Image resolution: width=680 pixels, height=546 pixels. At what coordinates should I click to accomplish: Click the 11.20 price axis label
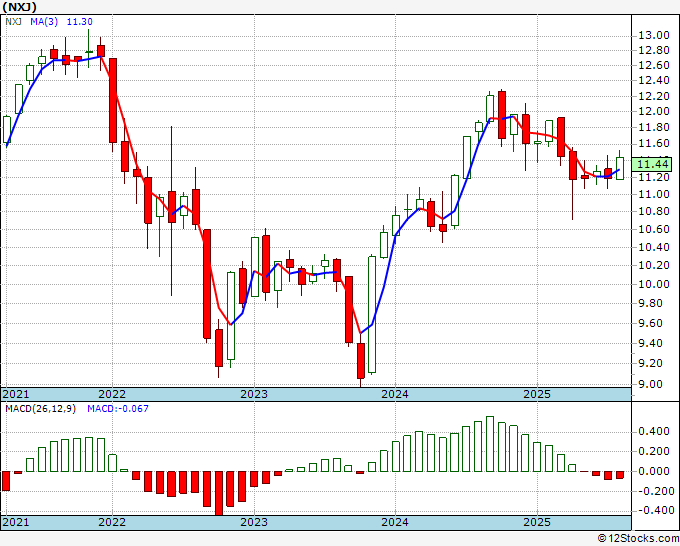pos(654,177)
